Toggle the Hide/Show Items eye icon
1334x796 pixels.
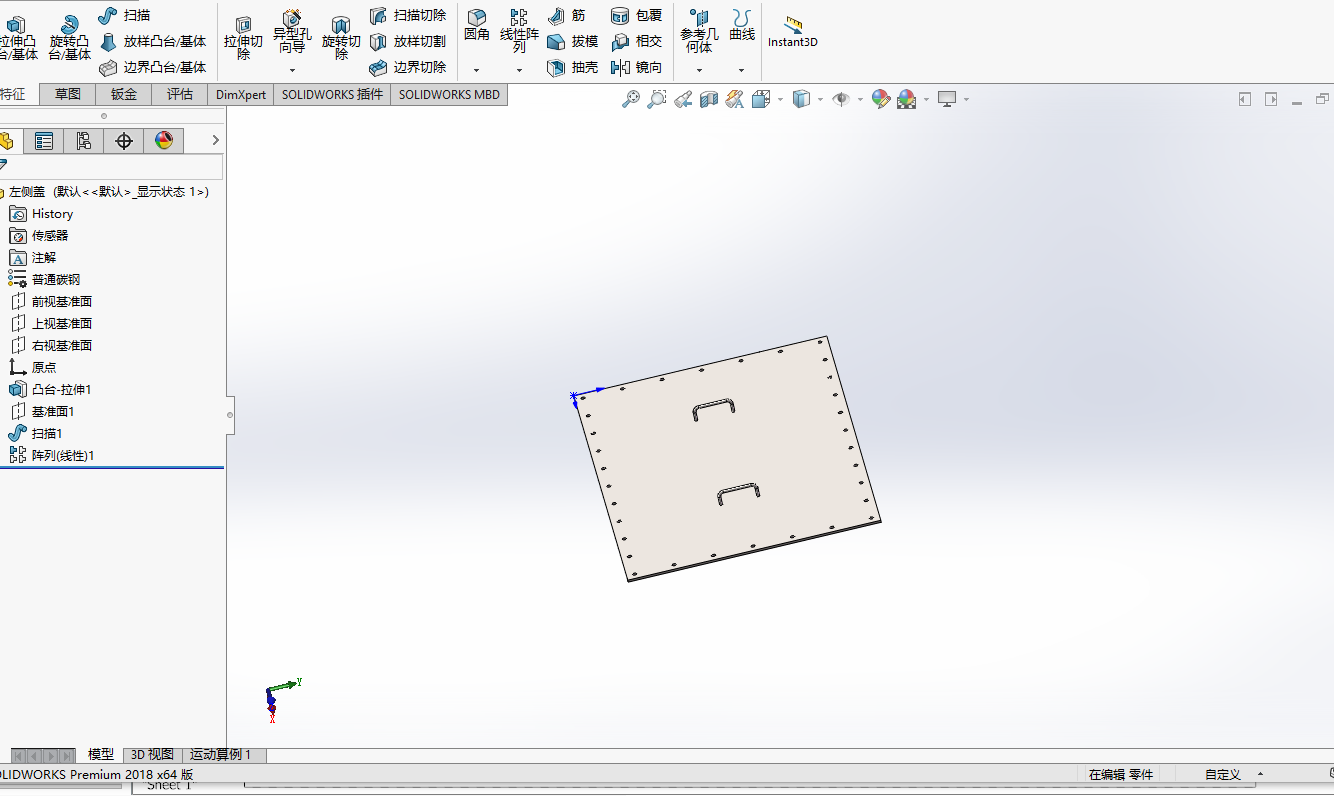coord(841,99)
